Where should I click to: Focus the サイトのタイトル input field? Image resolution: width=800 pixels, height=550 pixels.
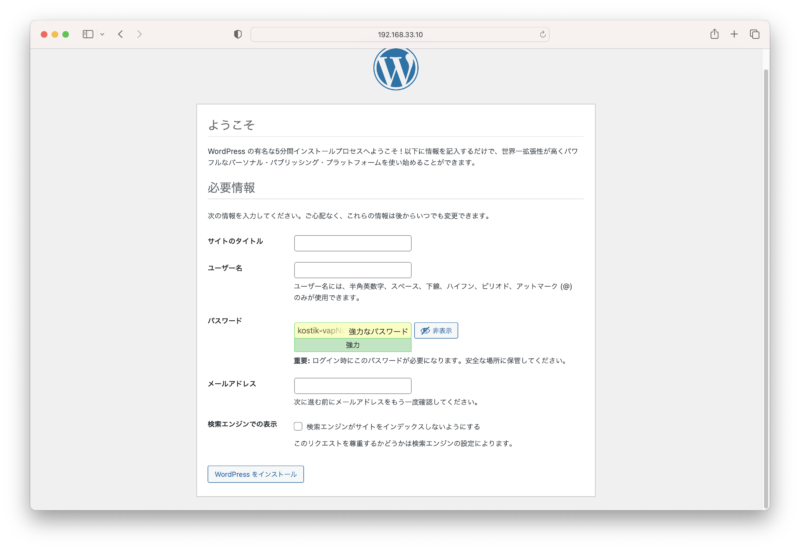(353, 243)
